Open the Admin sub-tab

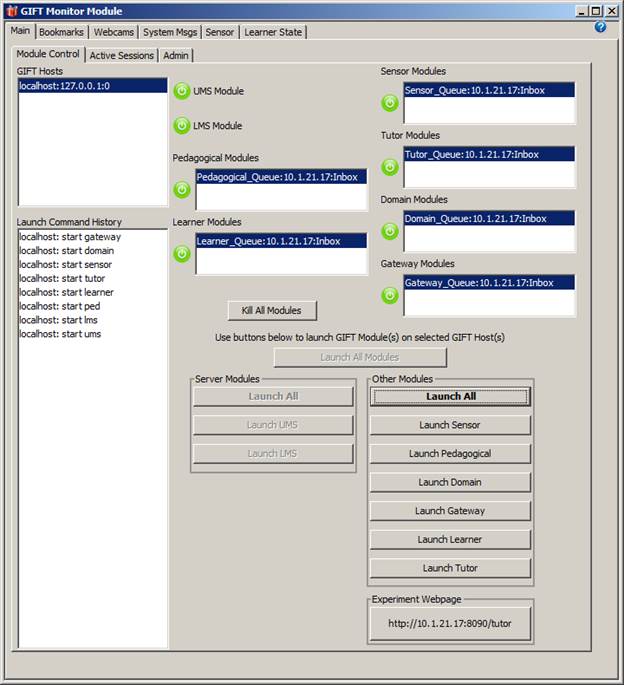pyautogui.click(x=176, y=55)
